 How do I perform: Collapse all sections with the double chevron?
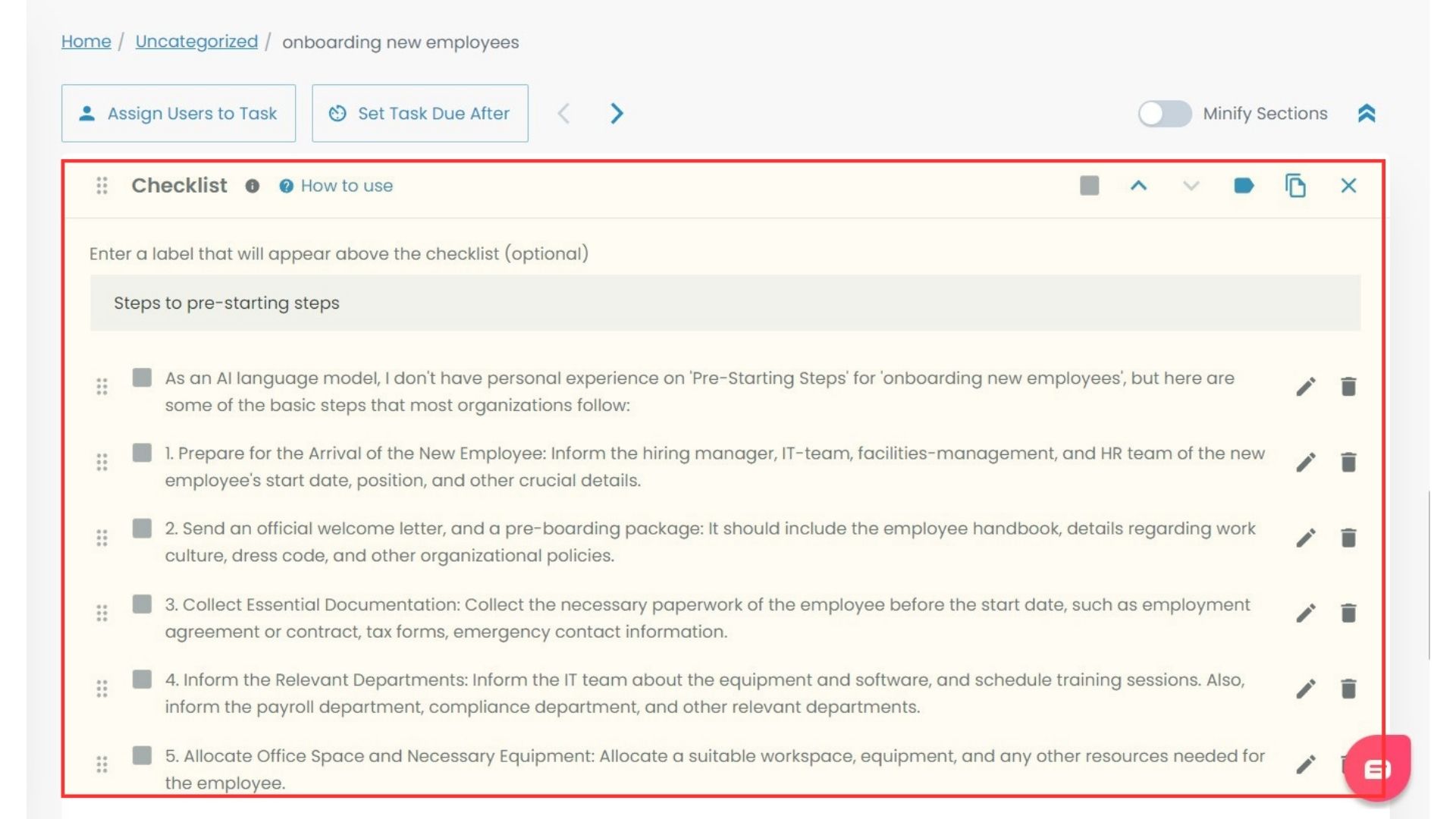1367,113
